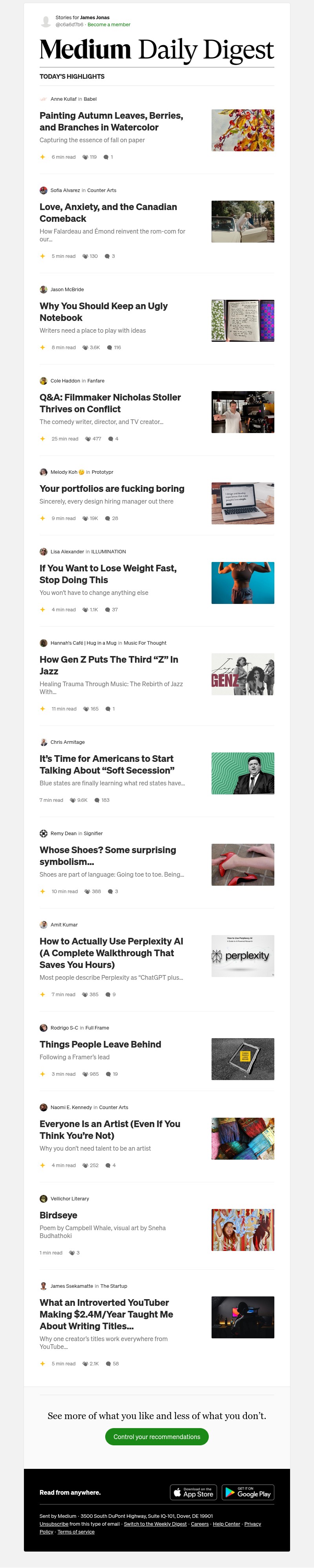
Task: Click member star icon on Filmmaker Nicholas Stoller story
Action: click(43, 439)
